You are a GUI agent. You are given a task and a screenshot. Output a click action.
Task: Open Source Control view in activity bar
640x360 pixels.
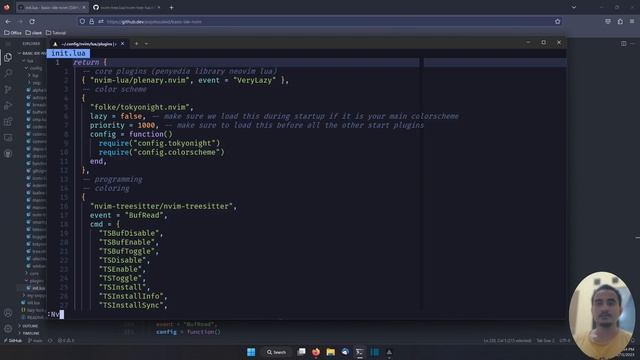(x=8, y=89)
